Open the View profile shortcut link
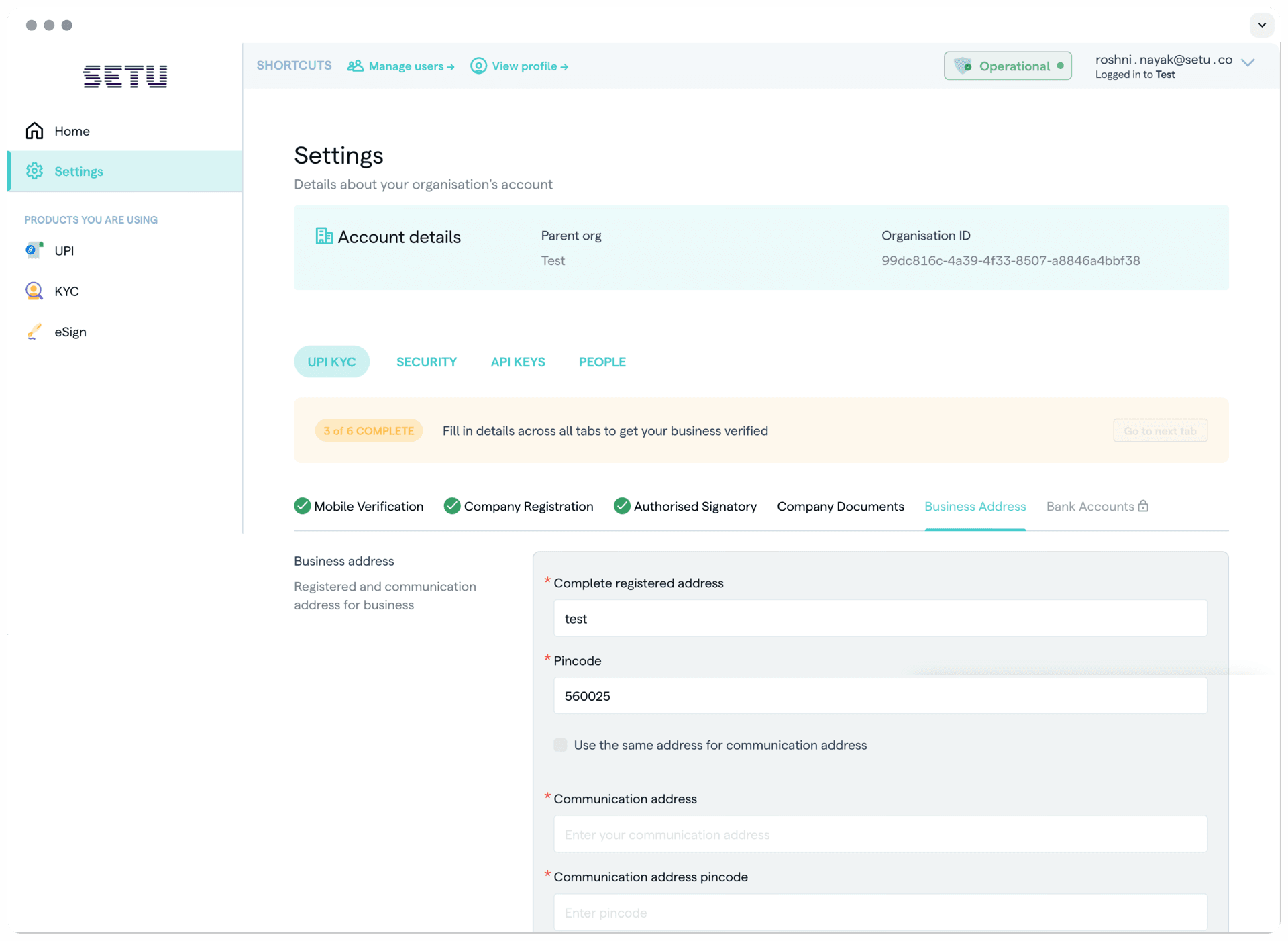The image size is (1288, 941). 520,66
